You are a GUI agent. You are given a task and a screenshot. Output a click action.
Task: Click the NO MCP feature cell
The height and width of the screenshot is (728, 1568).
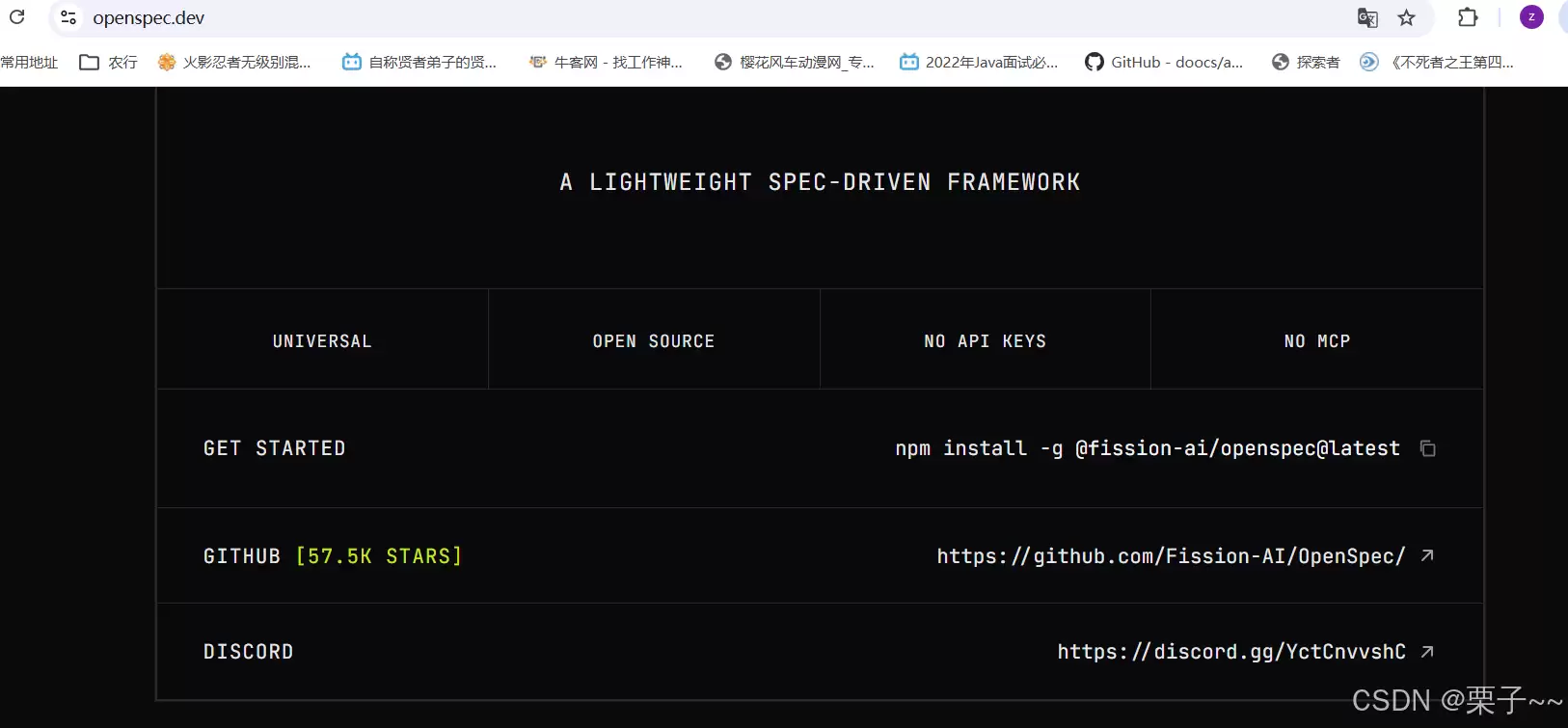tap(1316, 340)
